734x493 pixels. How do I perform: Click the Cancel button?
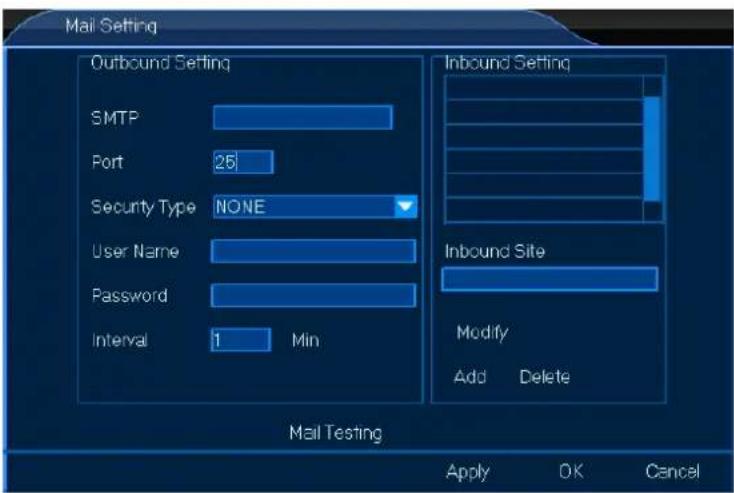pos(673,471)
